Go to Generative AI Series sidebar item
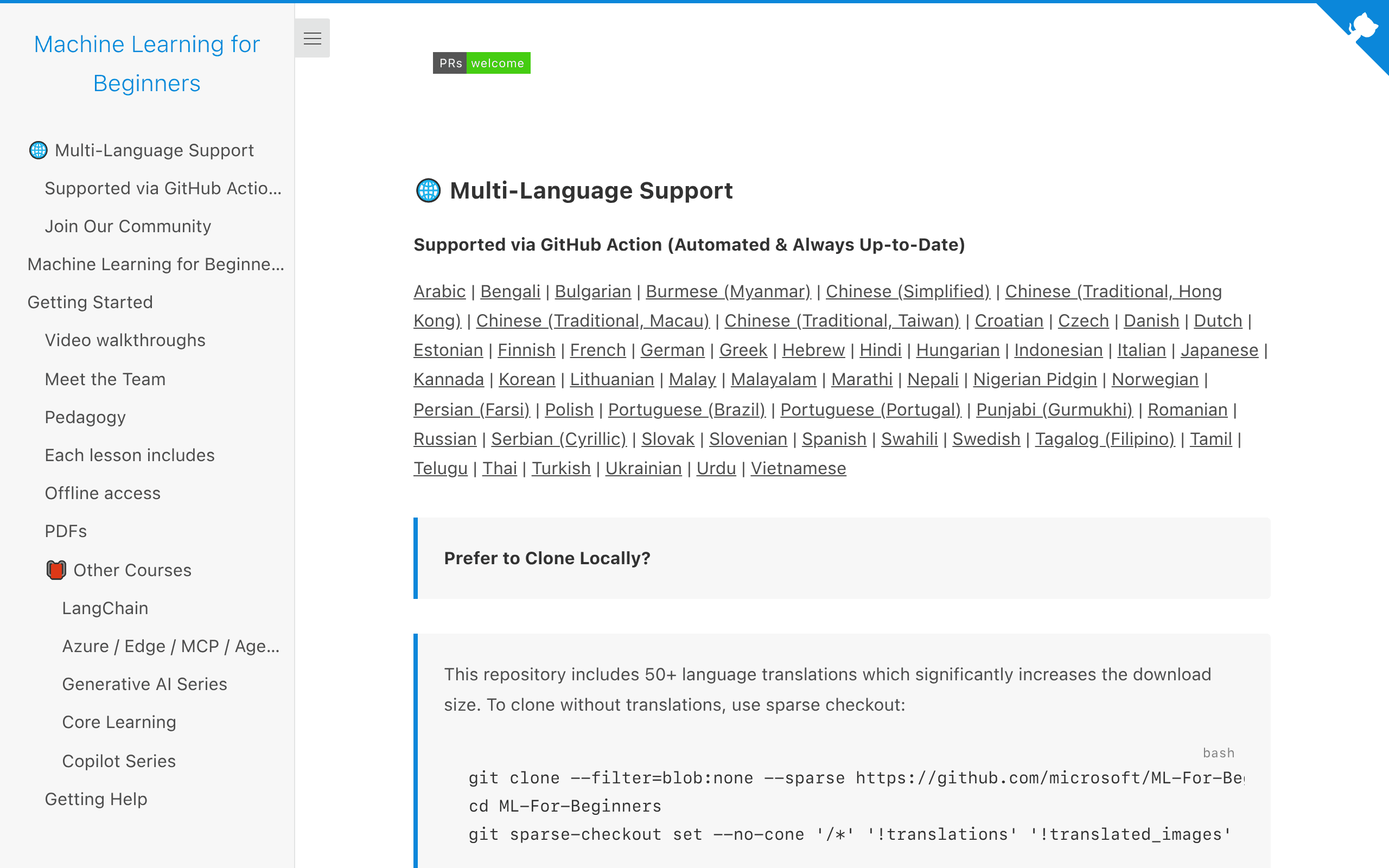The height and width of the screenshot is (868, 1389). [x=145, y=684]
